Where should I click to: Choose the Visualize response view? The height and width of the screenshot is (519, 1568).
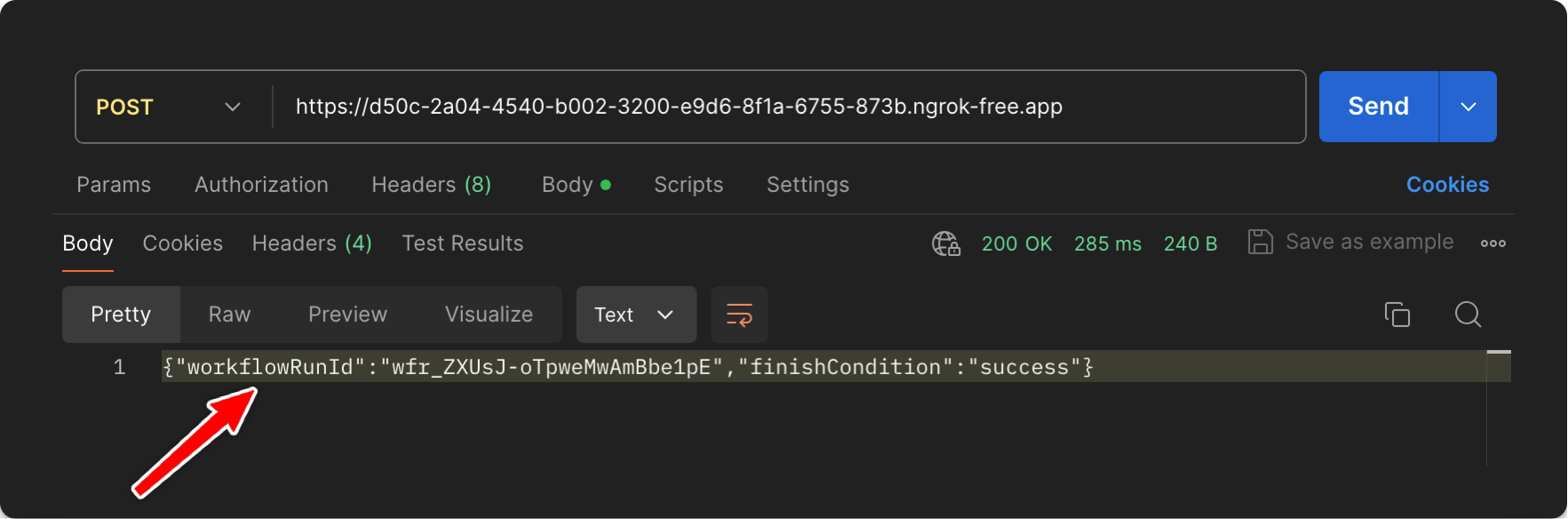(489, 315)
